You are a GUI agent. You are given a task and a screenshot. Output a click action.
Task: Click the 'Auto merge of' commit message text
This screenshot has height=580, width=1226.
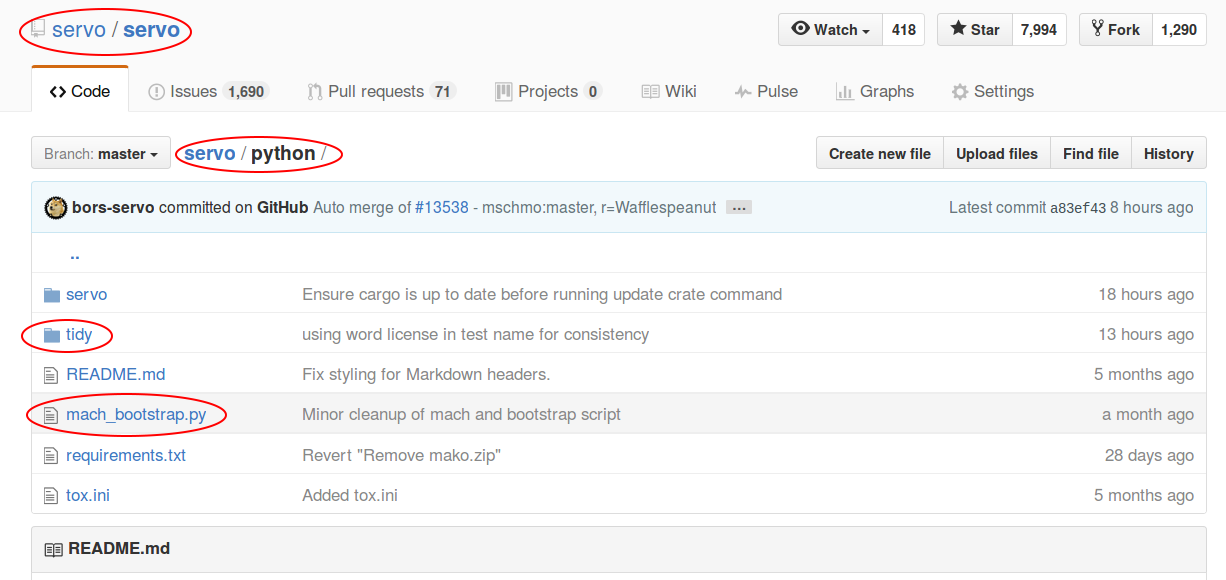362,208
